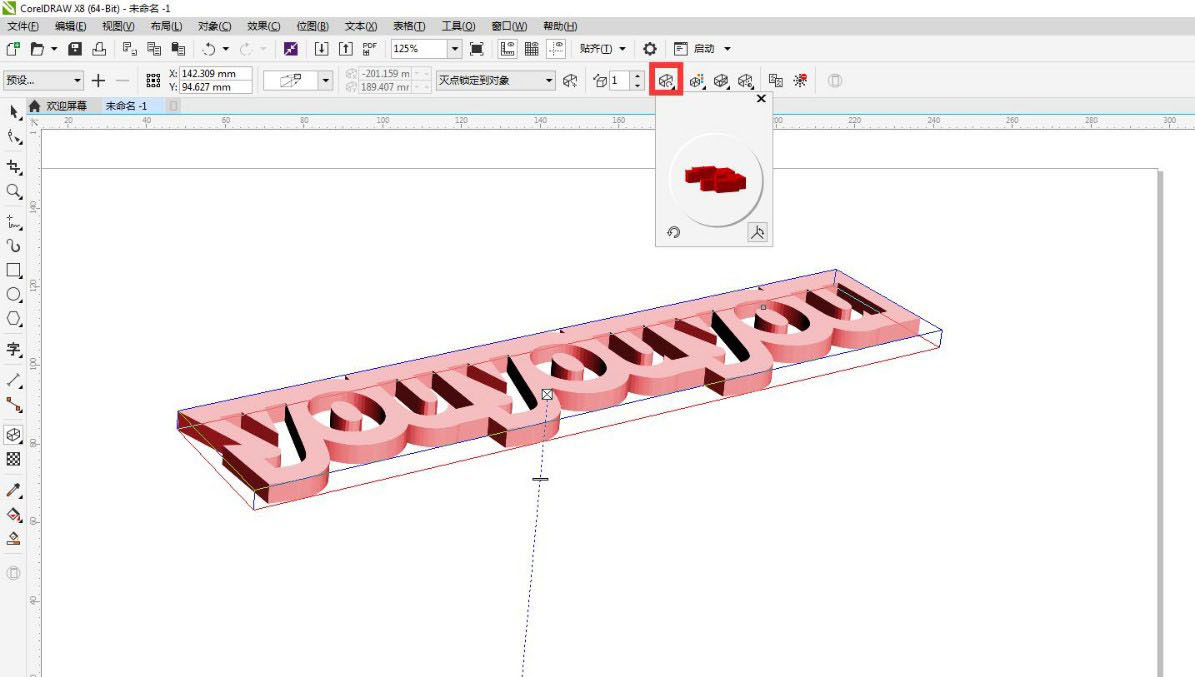Image resolution: width=1195 pixels, height=677 pixels.
Task: Expand the 预设 presets dropdown
Action: click(77, 81)
